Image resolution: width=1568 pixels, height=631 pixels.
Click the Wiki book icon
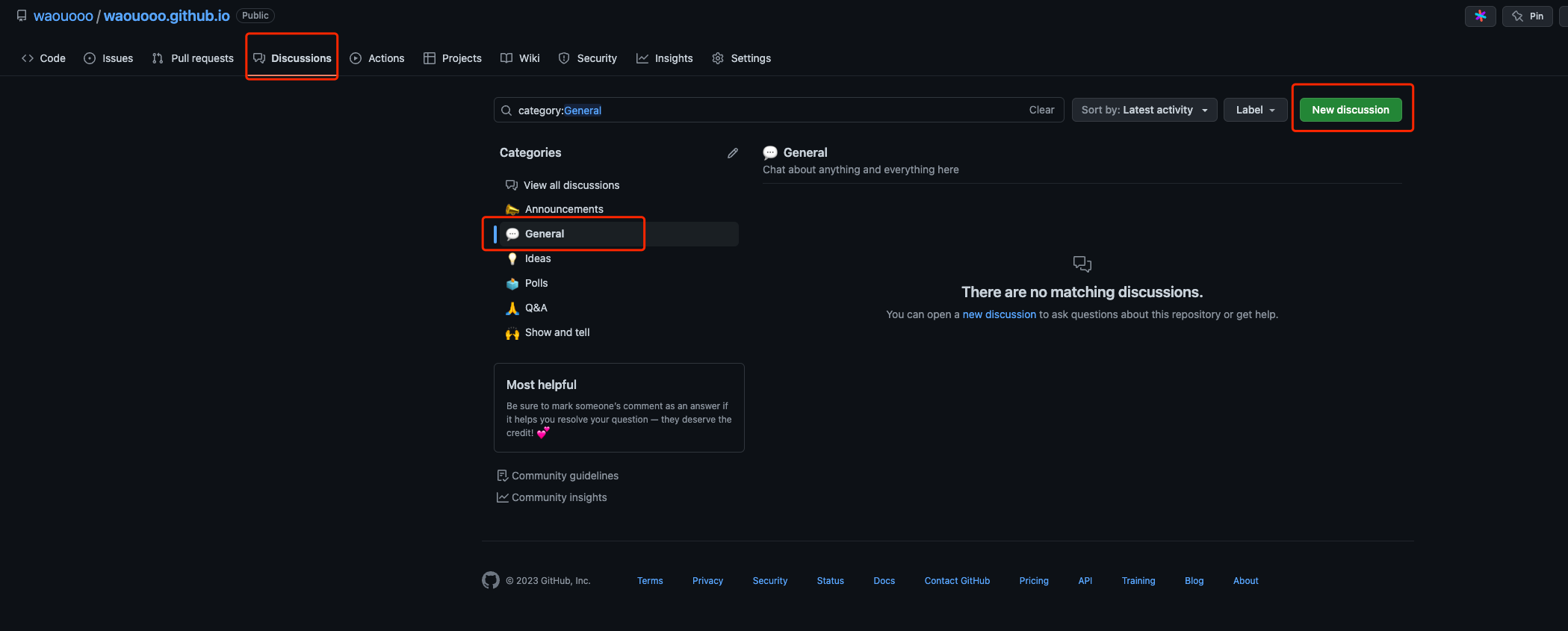(x=506, y=58)
